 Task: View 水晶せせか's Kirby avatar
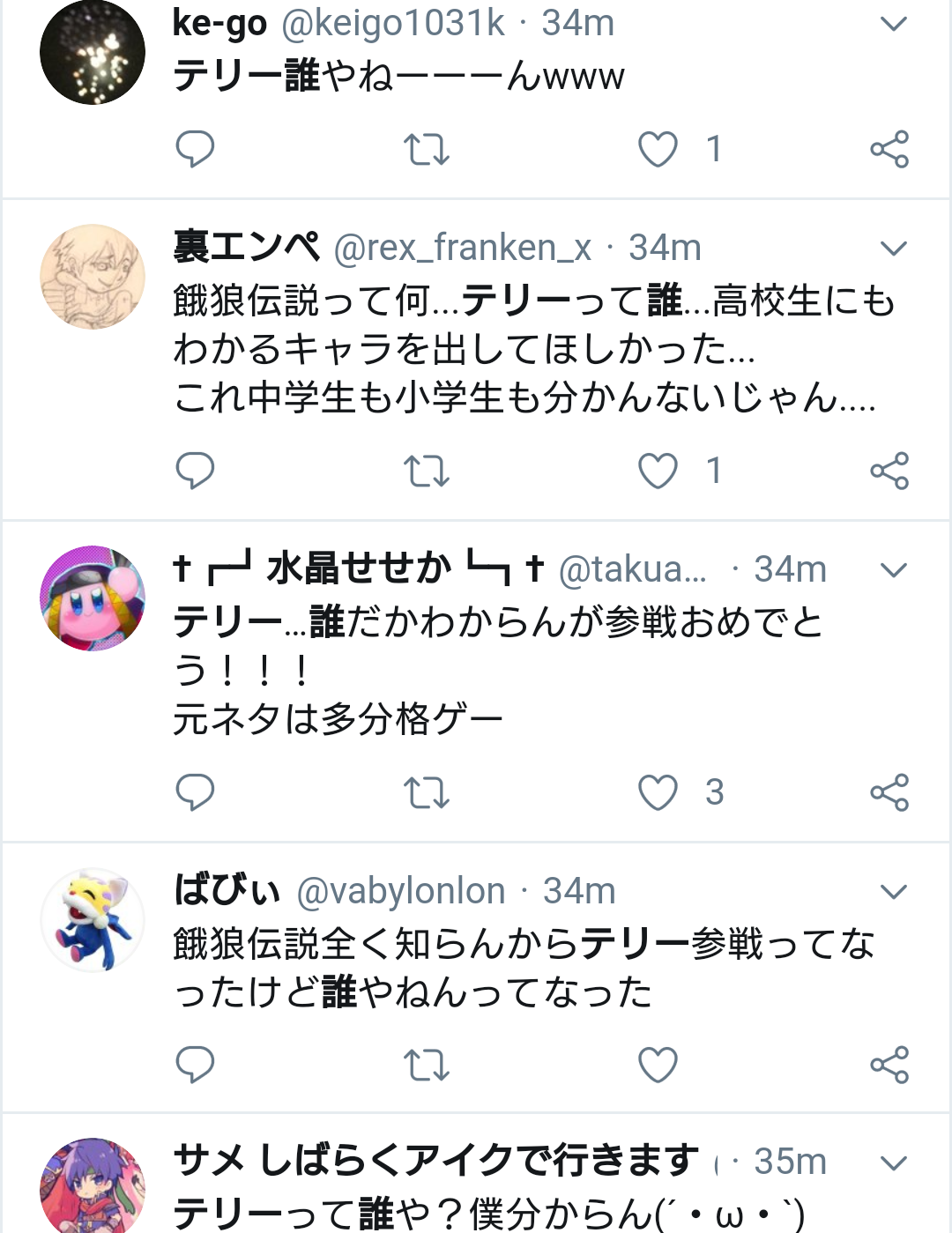coord(93,598)
